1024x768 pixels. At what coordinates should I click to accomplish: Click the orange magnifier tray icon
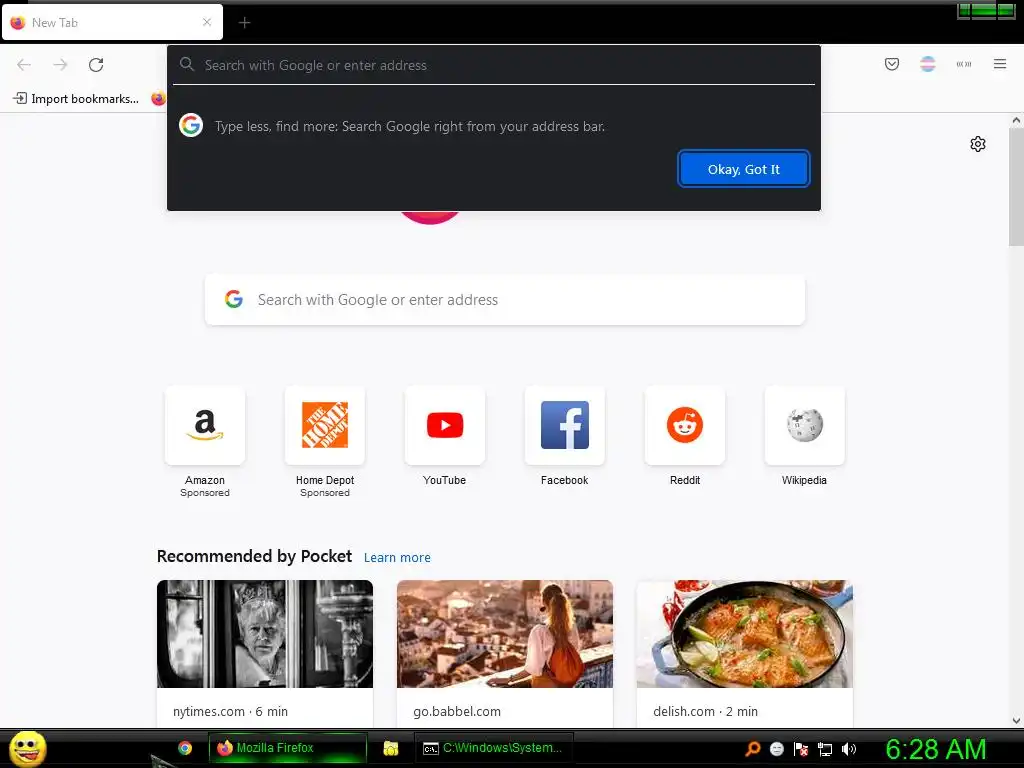tap(753, 749)
